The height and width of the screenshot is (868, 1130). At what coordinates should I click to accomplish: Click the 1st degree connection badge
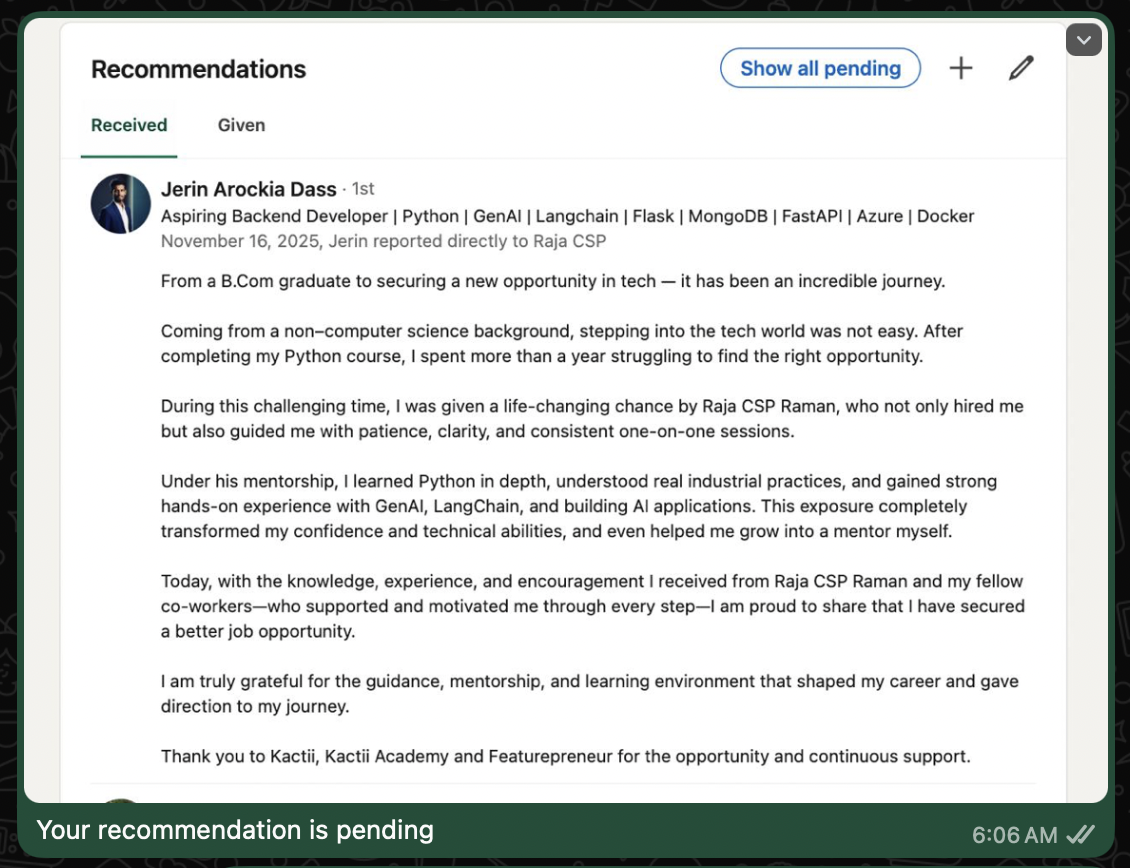(x=363, y=189)
